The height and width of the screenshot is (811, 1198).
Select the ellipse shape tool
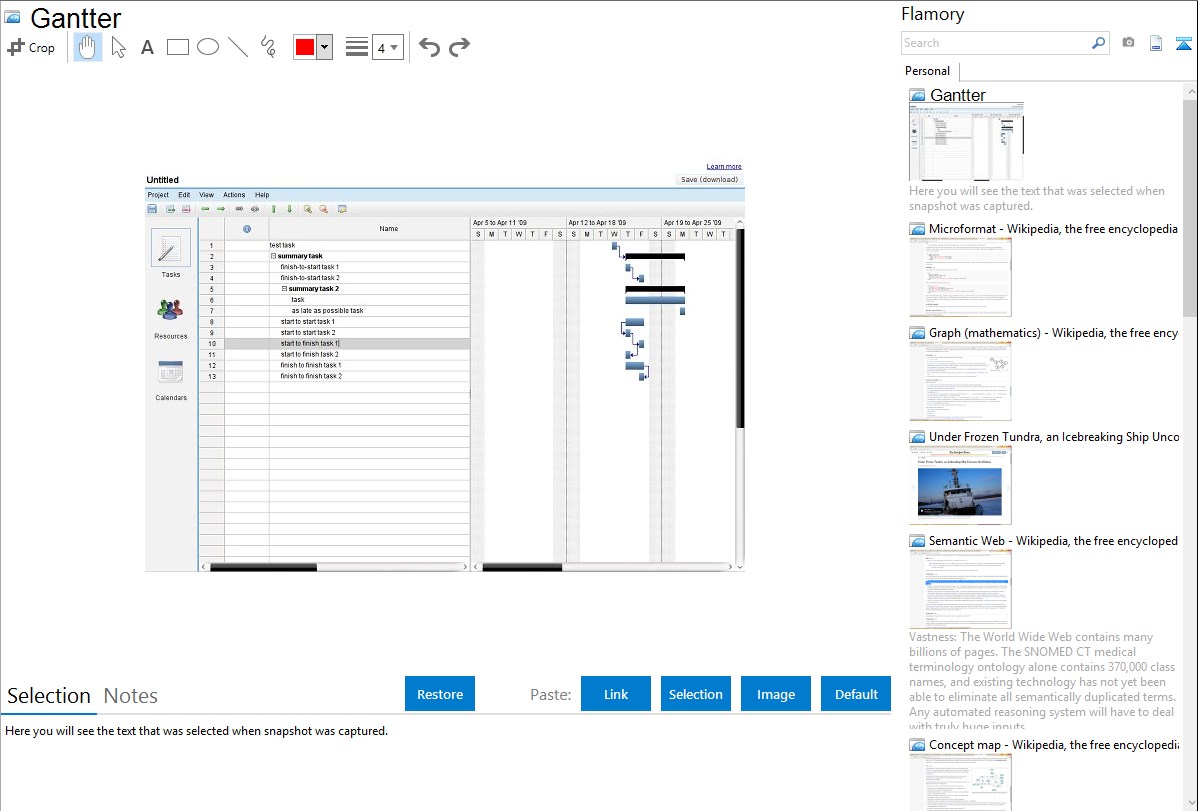click(208, 47)
